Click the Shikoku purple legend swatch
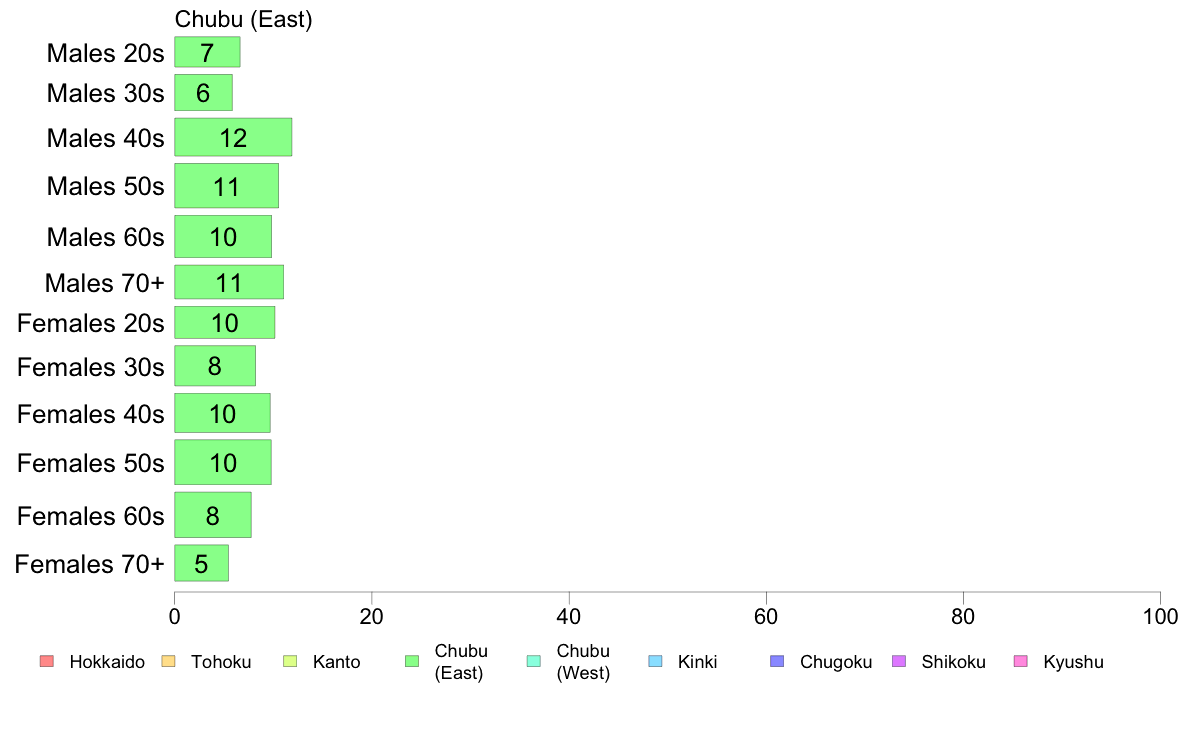 [x=899, y=661]
